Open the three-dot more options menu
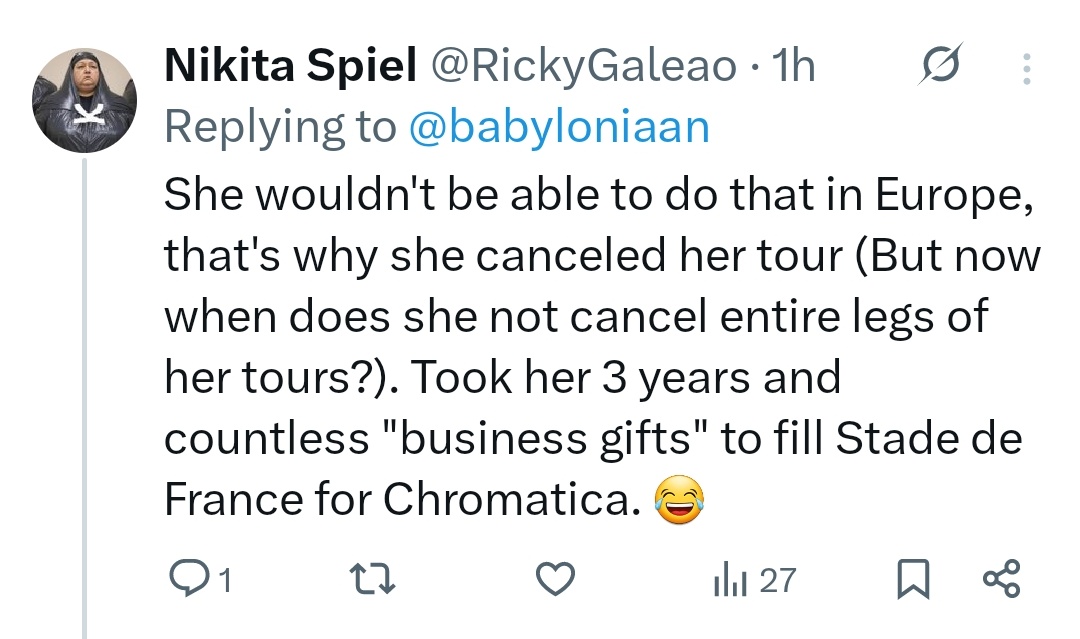 (1025, 68)
